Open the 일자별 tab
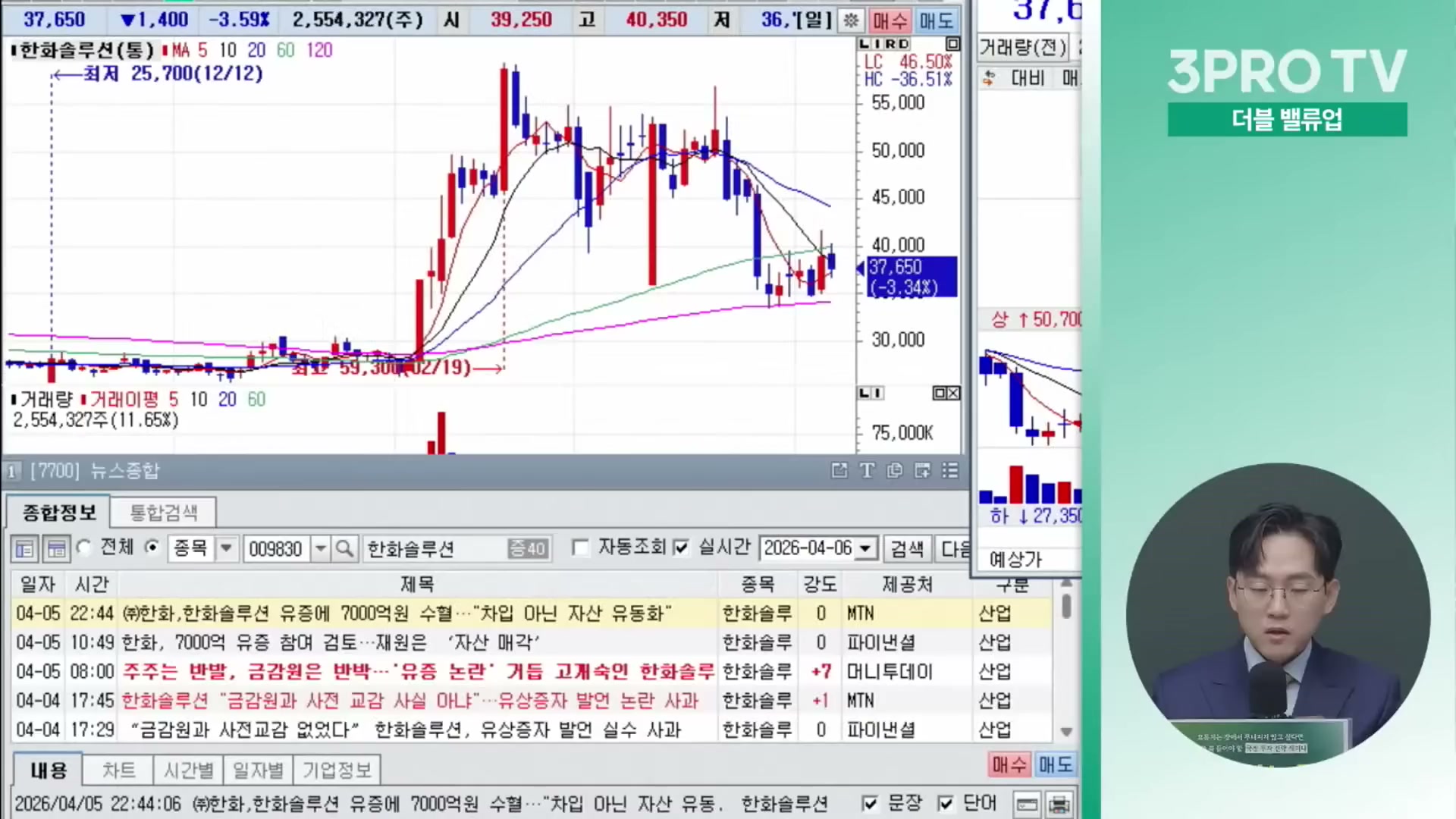 258,770
